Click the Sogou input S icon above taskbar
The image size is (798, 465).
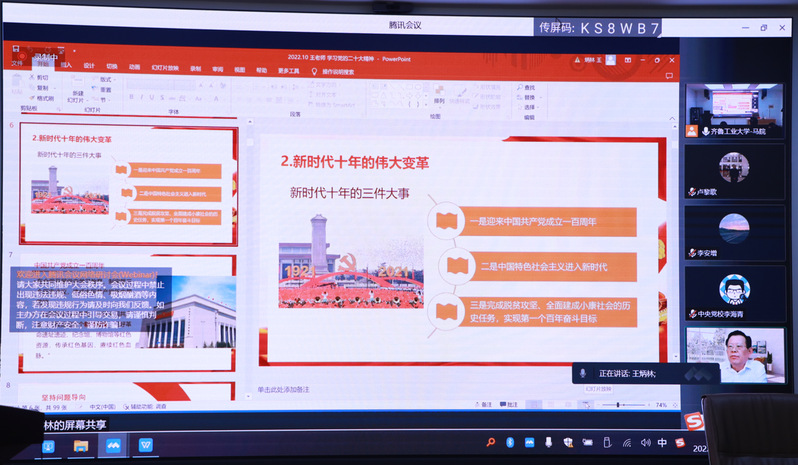click(x=694, y=420)
